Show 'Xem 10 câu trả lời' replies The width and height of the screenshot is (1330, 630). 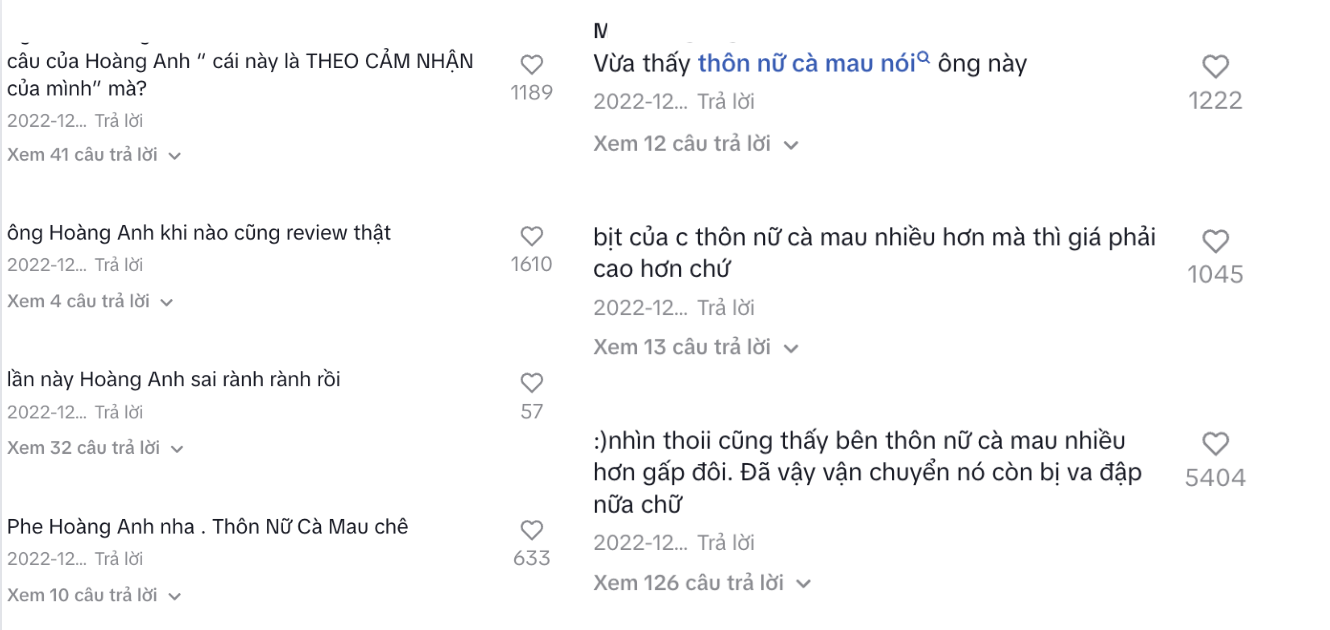93,595
